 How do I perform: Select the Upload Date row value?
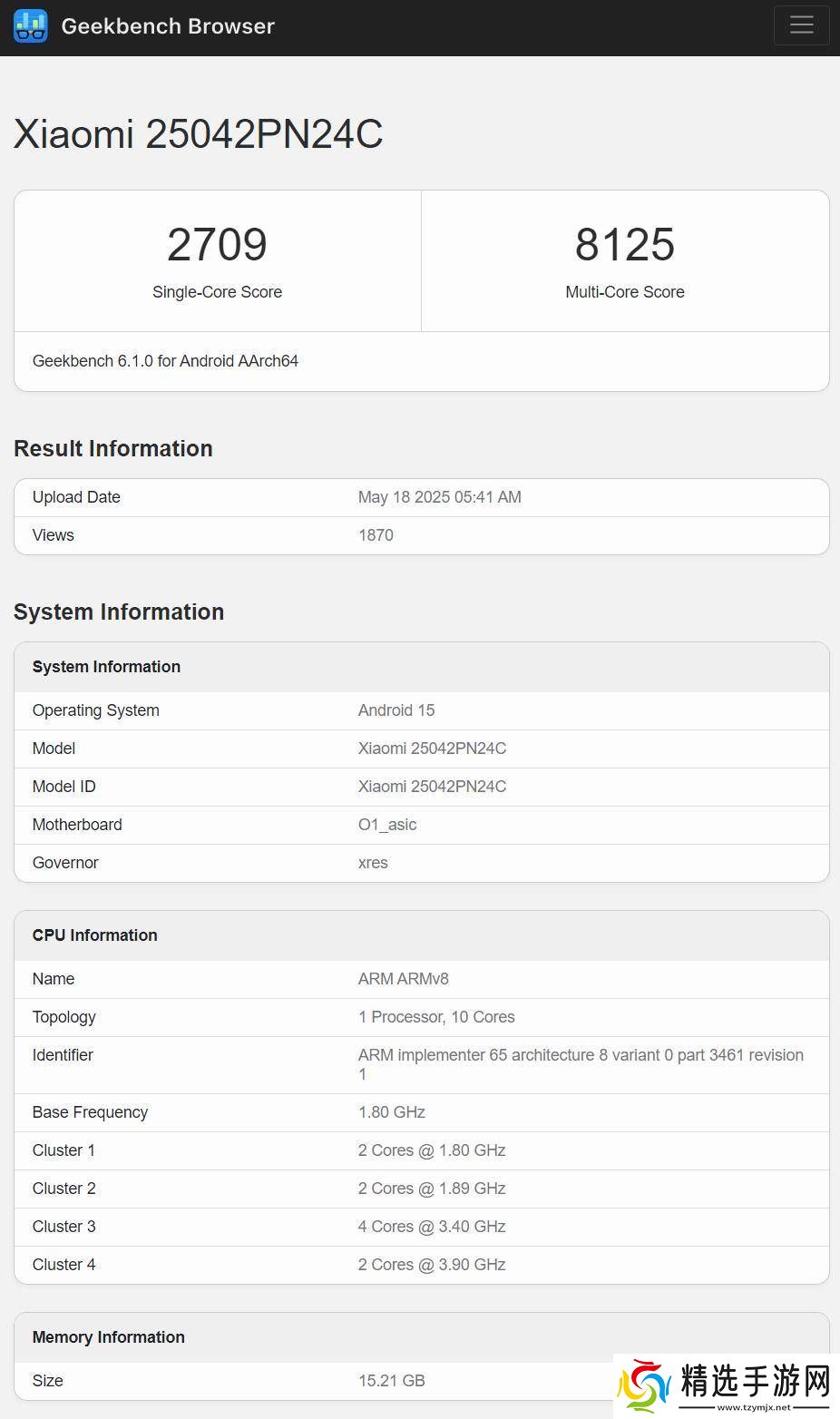point(439,497)
